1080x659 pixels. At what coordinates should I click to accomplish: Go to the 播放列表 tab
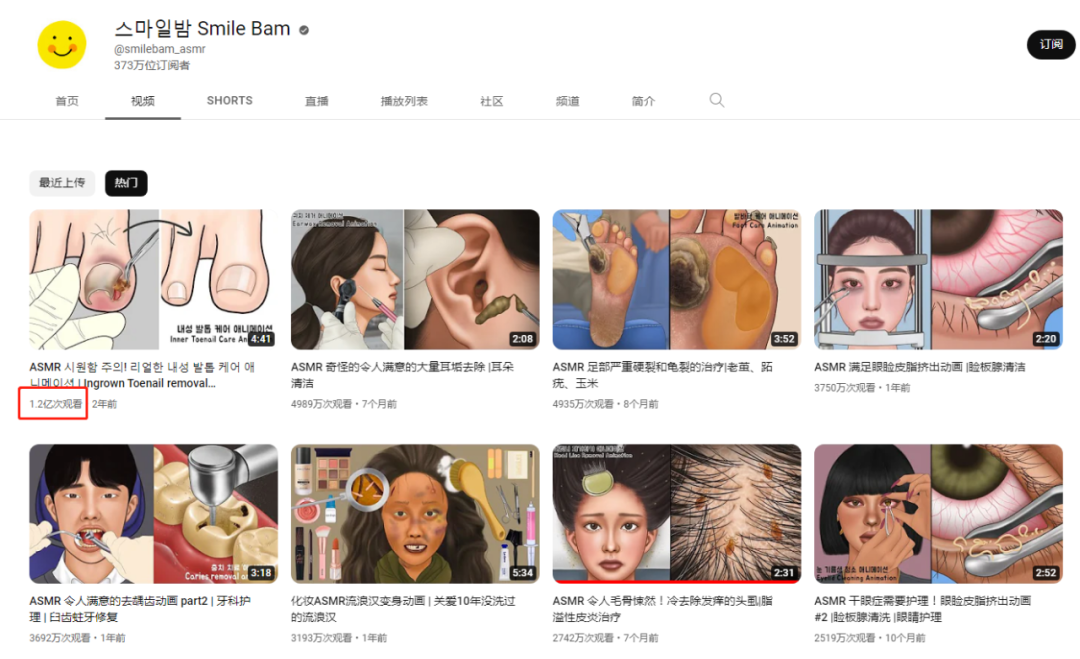click(404, 101)
